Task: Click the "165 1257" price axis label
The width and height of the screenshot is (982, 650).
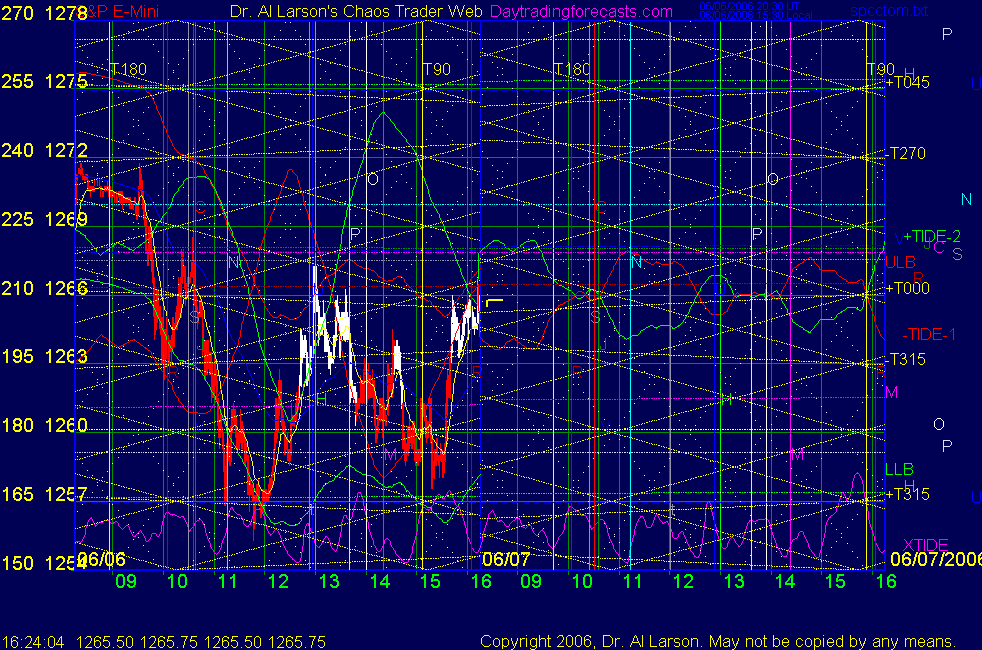Action: [x=44, y=495]
